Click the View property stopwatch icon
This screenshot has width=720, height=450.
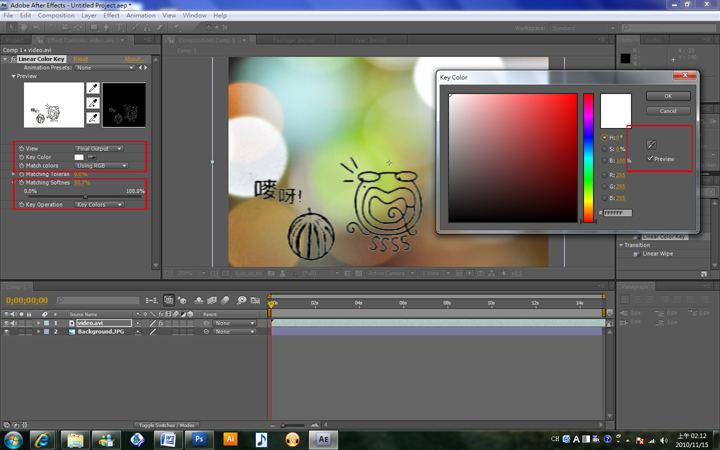tap(21, 148)
